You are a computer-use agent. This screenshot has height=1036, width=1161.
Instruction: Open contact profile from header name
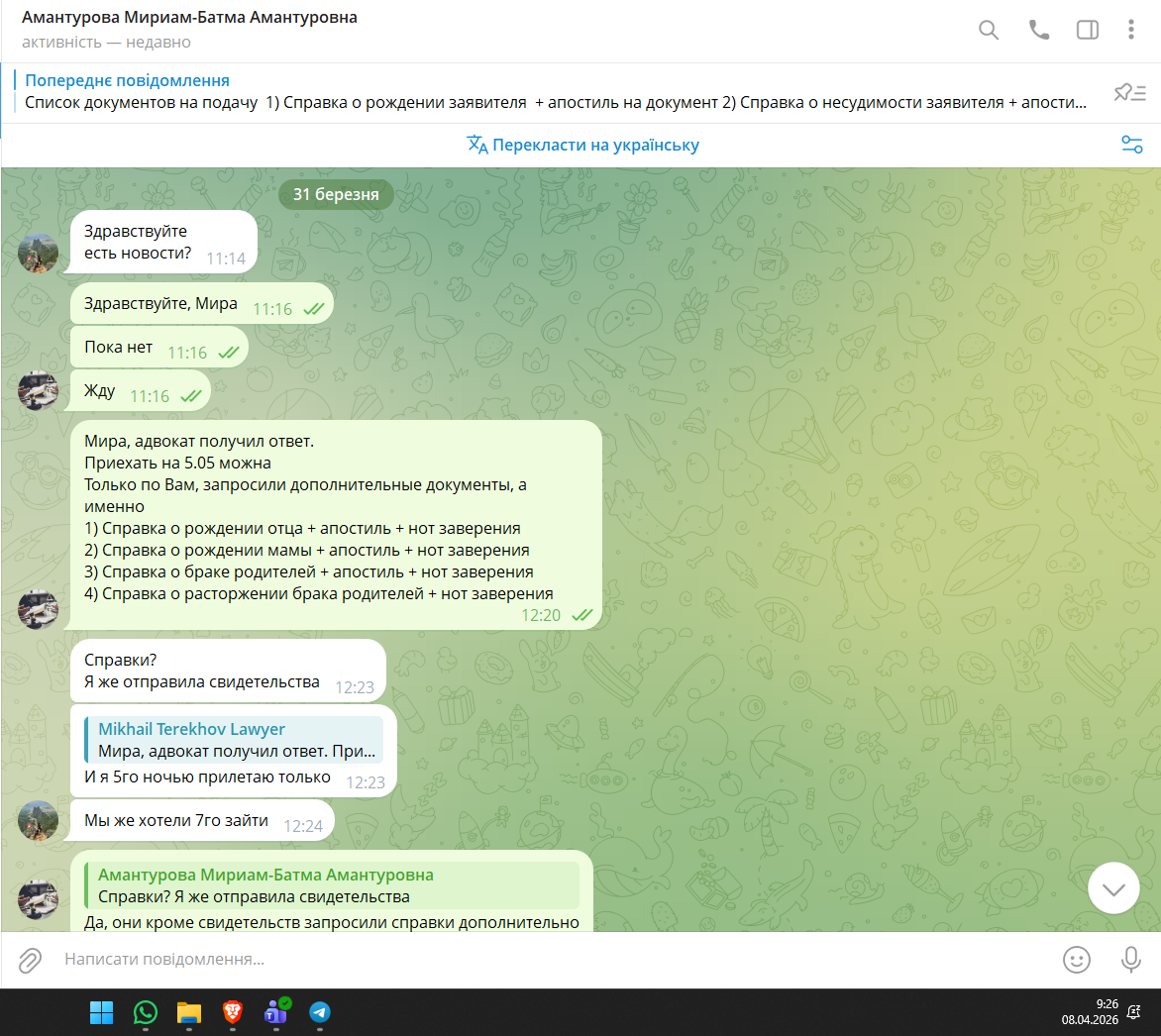189,17
